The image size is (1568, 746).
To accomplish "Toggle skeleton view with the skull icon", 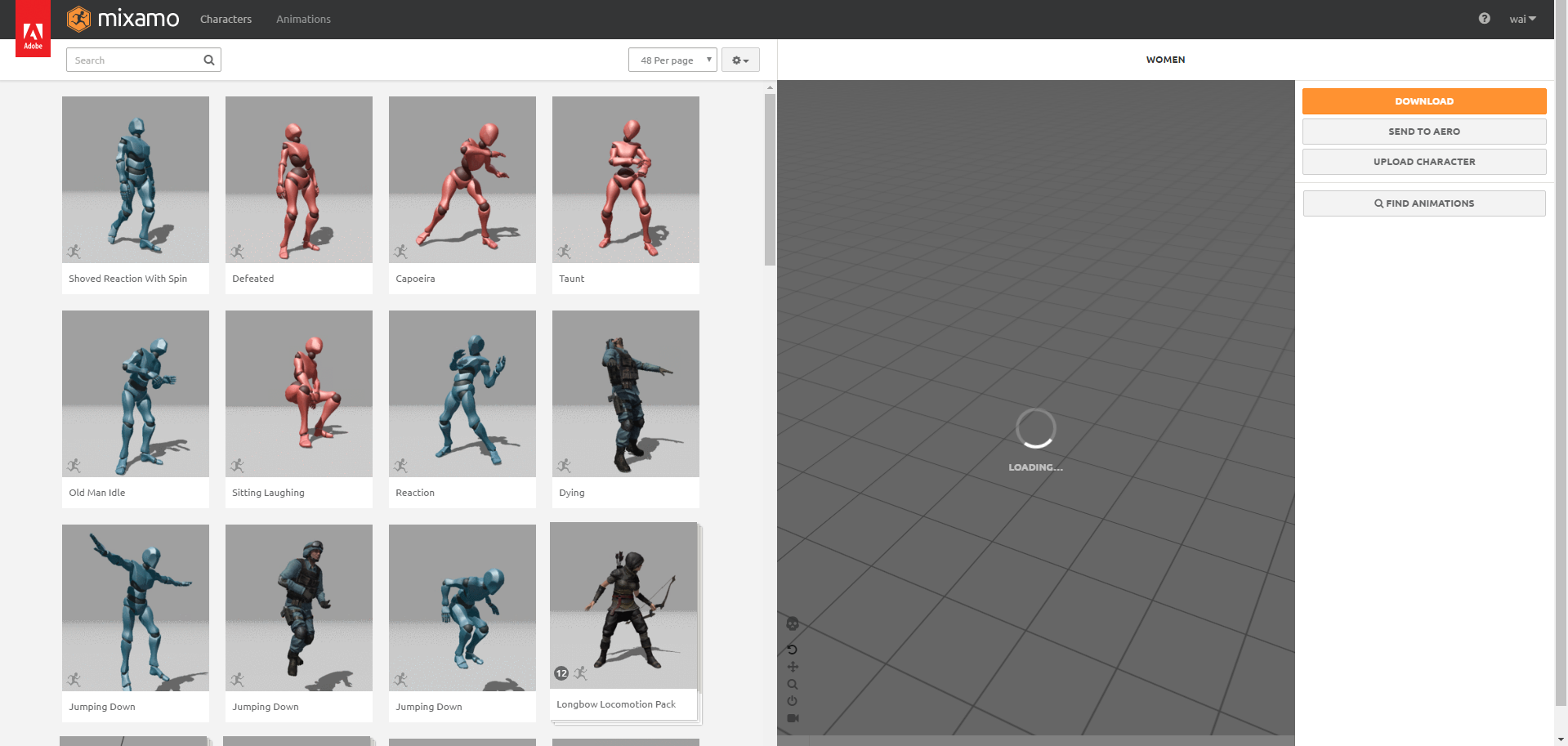I will (x=792, y=623).
